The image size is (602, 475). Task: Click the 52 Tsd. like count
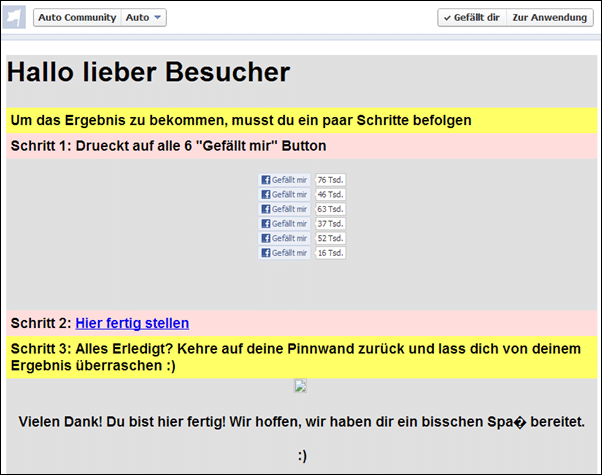click(330, 238)
